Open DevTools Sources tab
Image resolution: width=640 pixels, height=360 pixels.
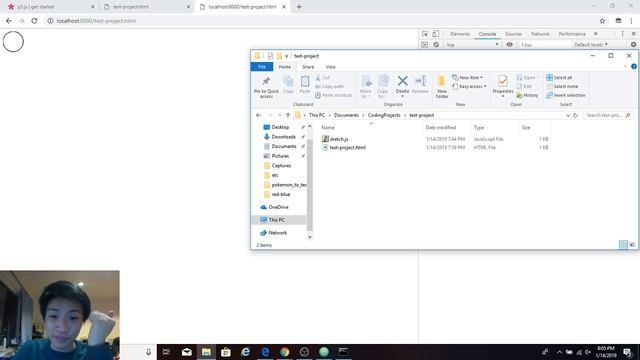[513, 34]
